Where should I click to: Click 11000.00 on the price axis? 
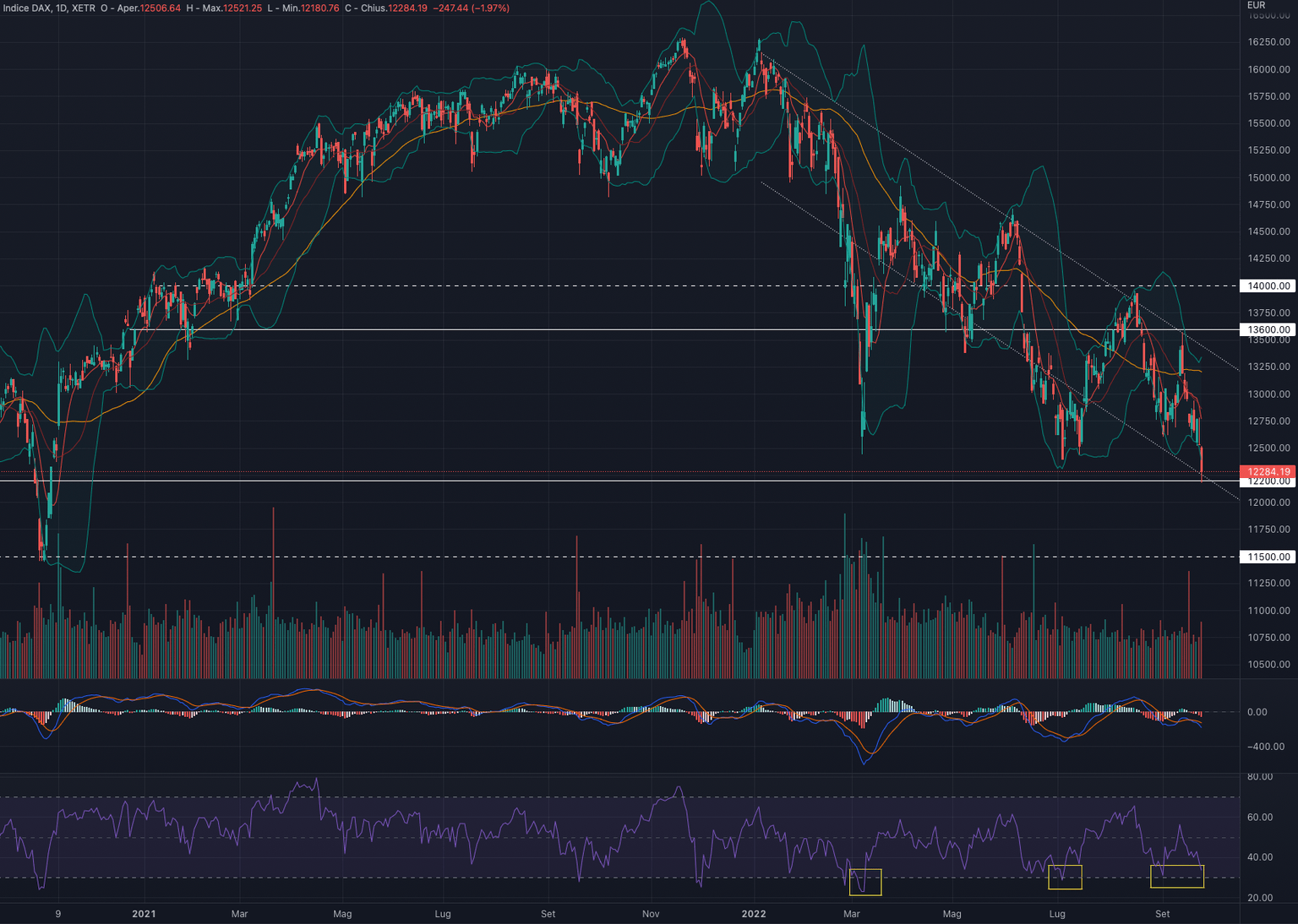(x=1268, y=611)
